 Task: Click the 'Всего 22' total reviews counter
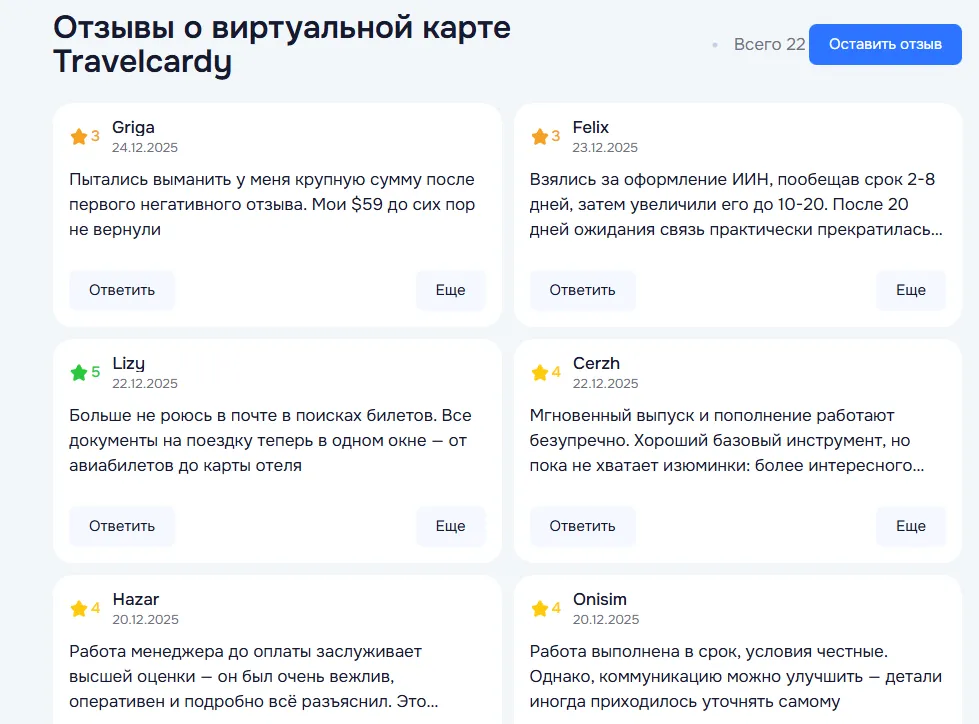769,44
